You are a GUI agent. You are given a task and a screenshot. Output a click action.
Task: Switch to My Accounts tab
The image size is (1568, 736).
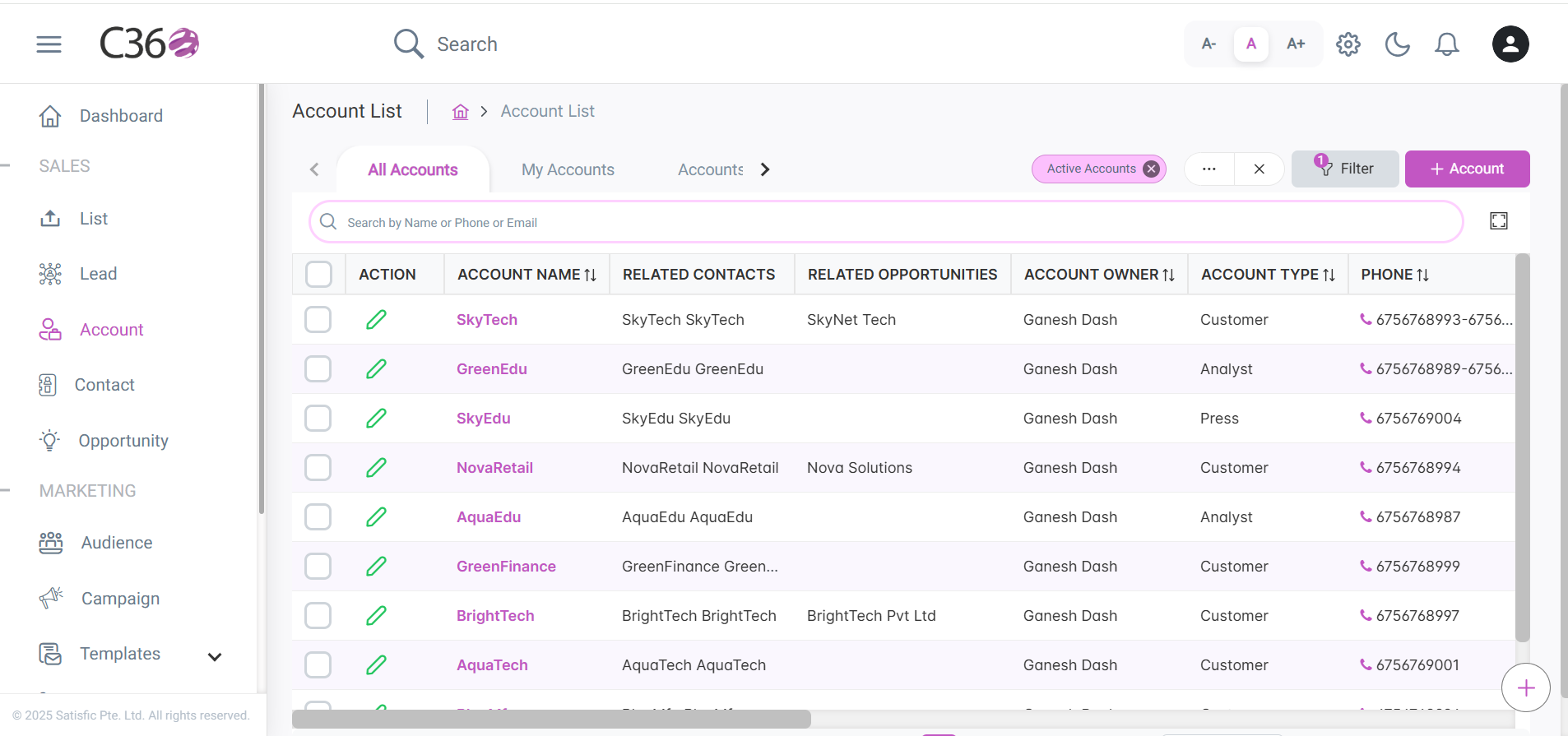(568, 169)
